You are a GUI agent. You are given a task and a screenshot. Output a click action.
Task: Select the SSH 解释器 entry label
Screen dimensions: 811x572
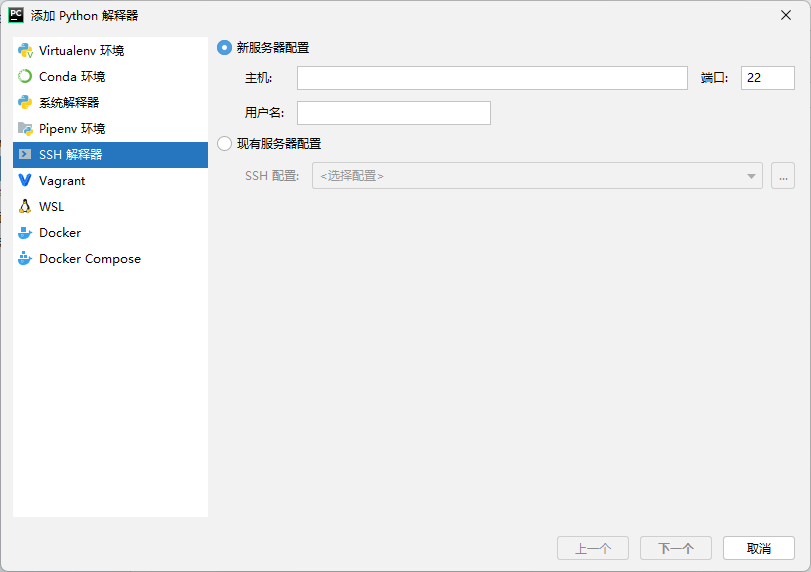(x=71, y=155)
